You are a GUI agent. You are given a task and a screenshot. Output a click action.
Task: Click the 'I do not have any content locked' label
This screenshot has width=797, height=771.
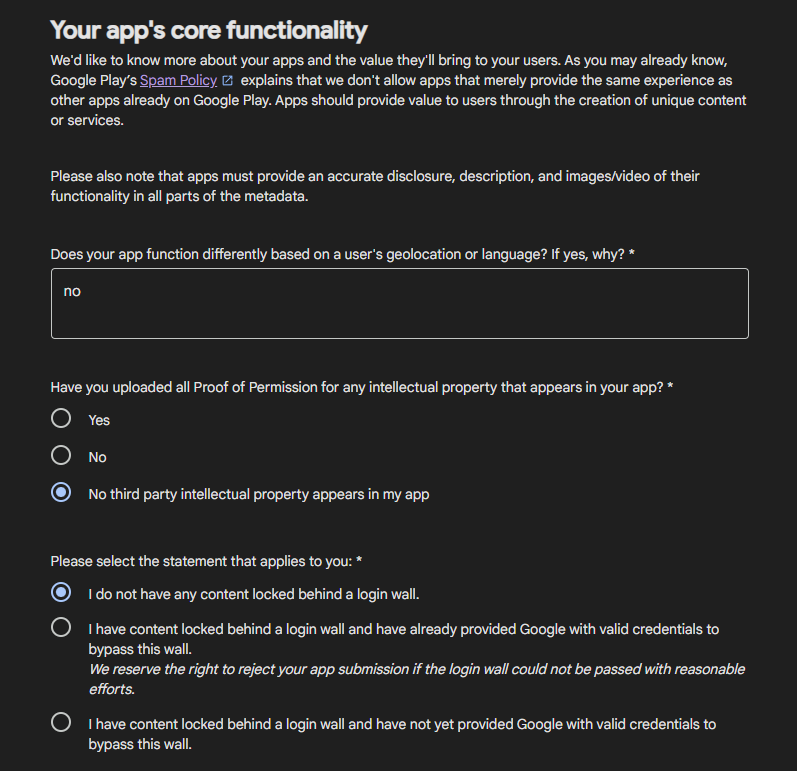254,594
